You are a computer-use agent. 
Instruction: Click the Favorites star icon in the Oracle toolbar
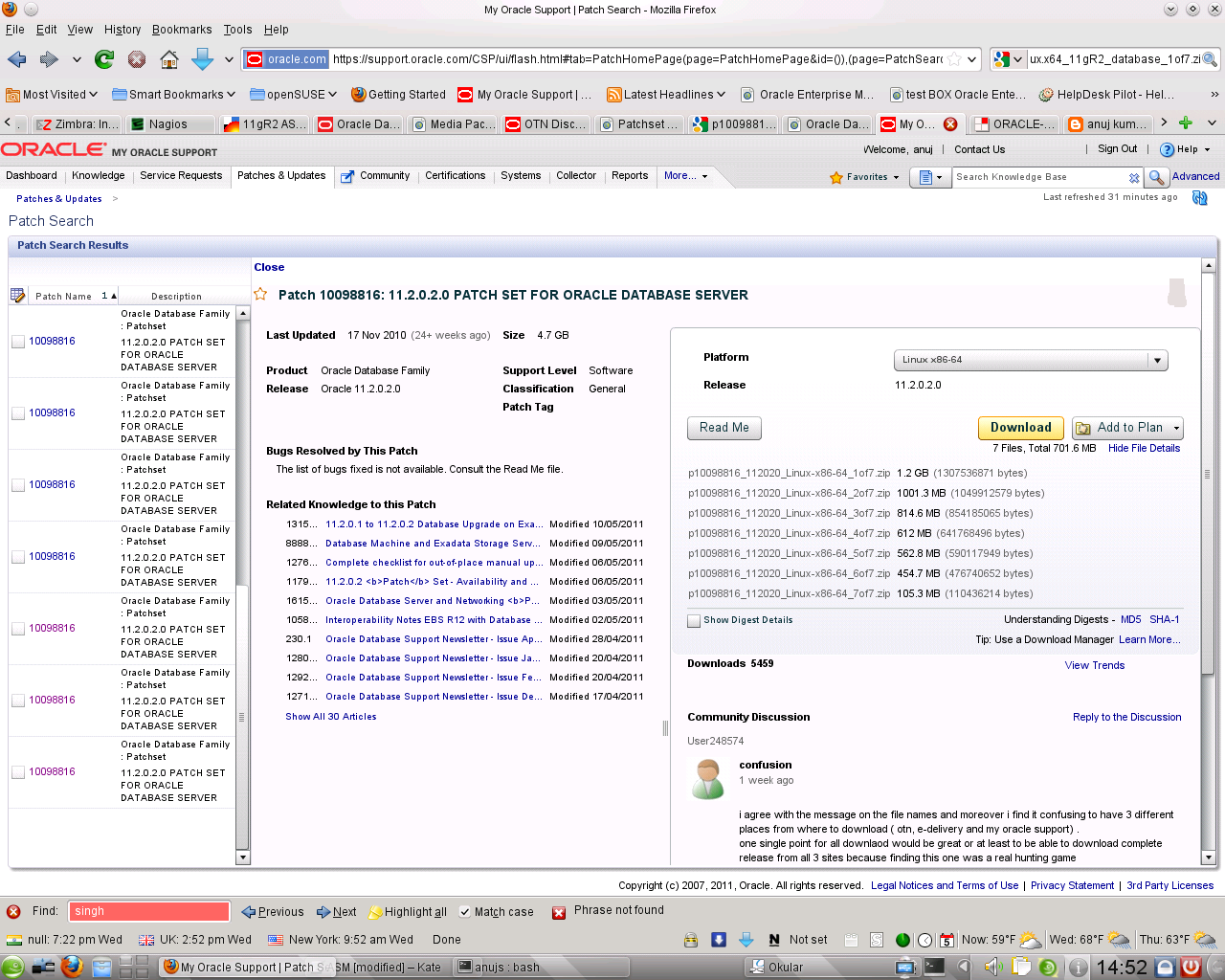[x=836, y=177]
